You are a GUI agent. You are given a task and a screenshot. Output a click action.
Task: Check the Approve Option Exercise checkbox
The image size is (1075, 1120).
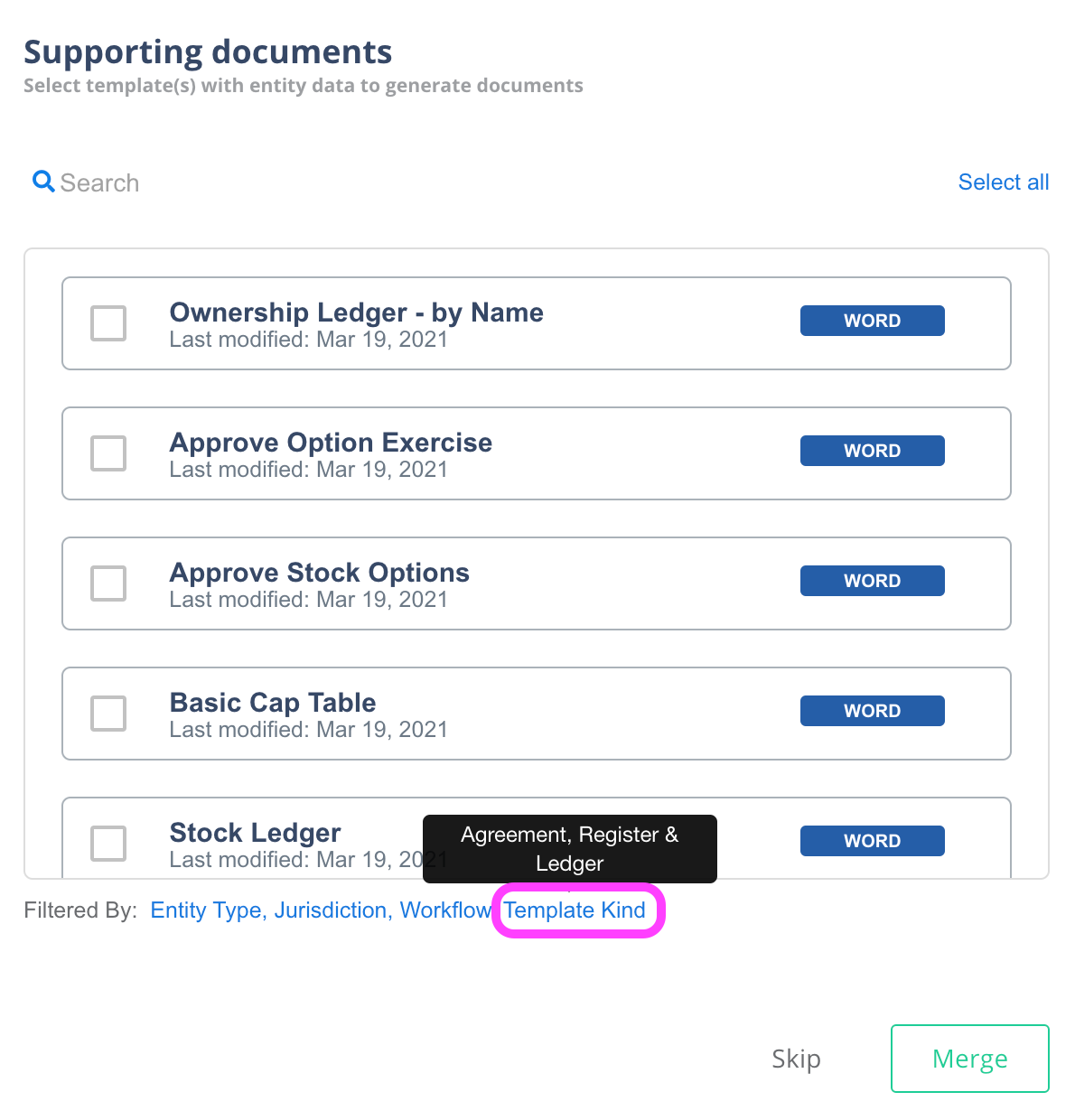pos(108,453)
